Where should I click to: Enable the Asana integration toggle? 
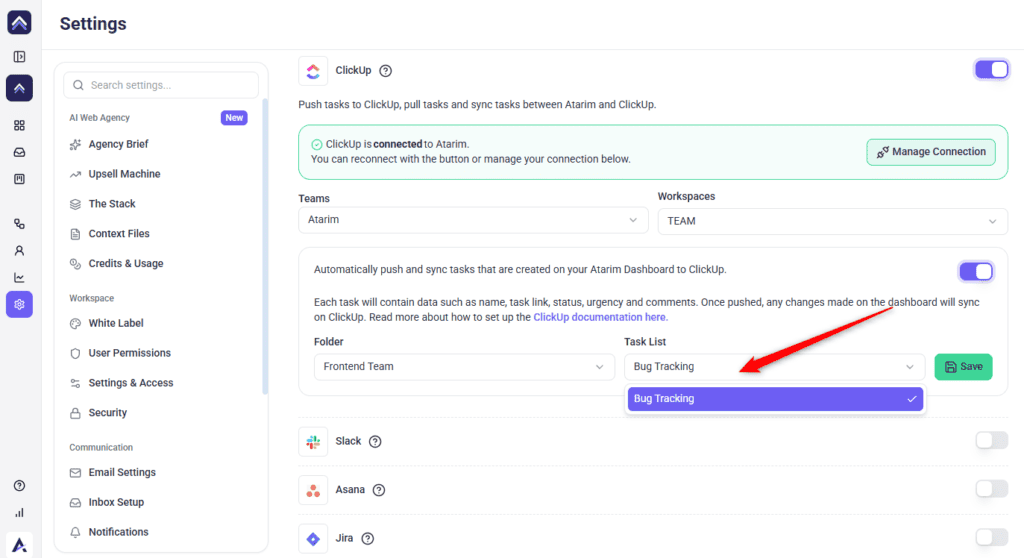coord(991,489)
